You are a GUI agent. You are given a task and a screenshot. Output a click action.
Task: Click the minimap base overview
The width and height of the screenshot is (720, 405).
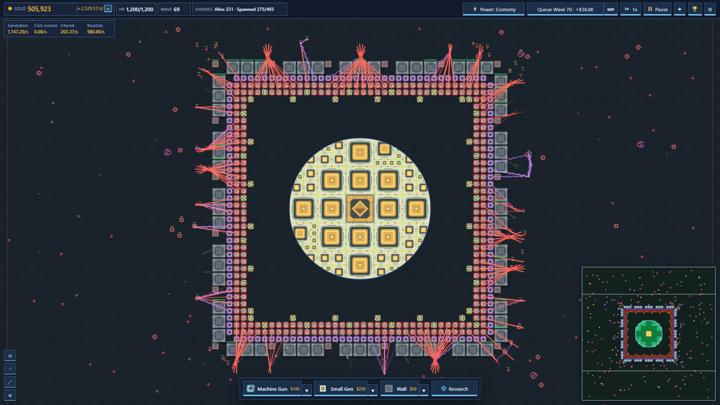click(648, 334)
